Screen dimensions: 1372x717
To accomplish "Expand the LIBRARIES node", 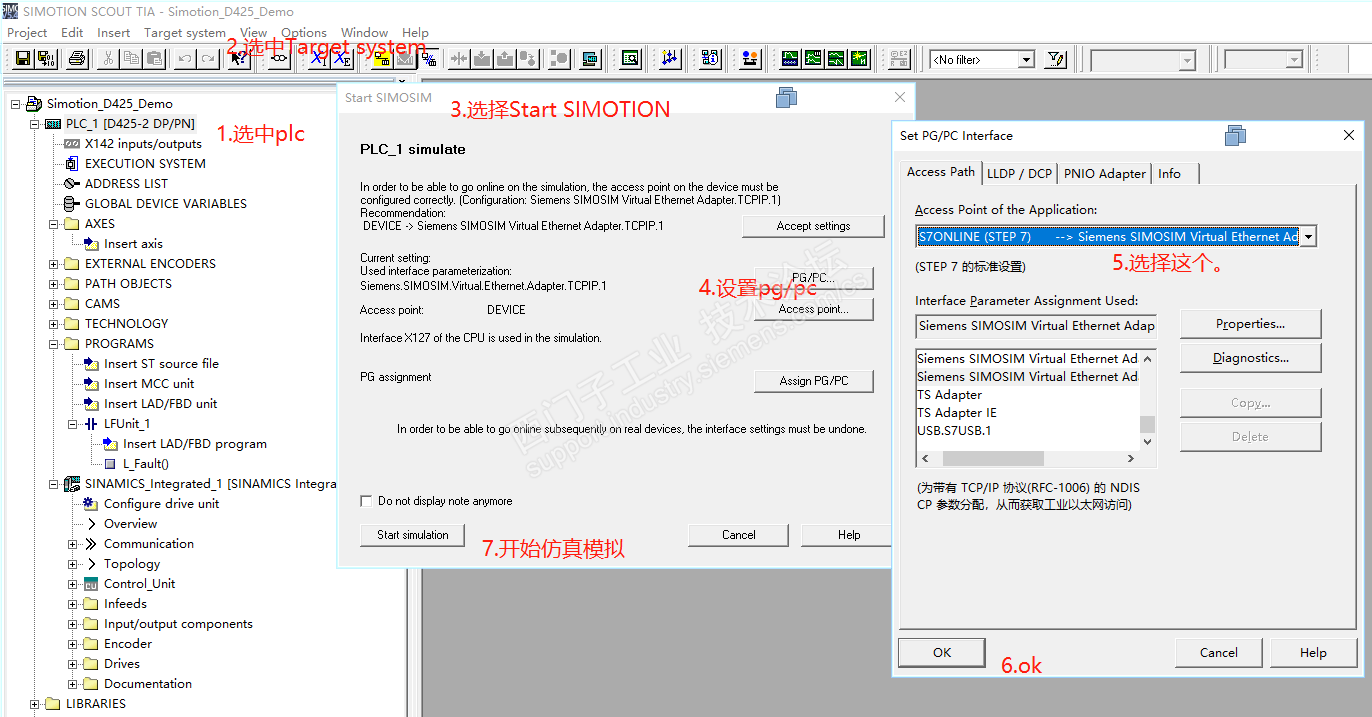I will click(34, 704).
